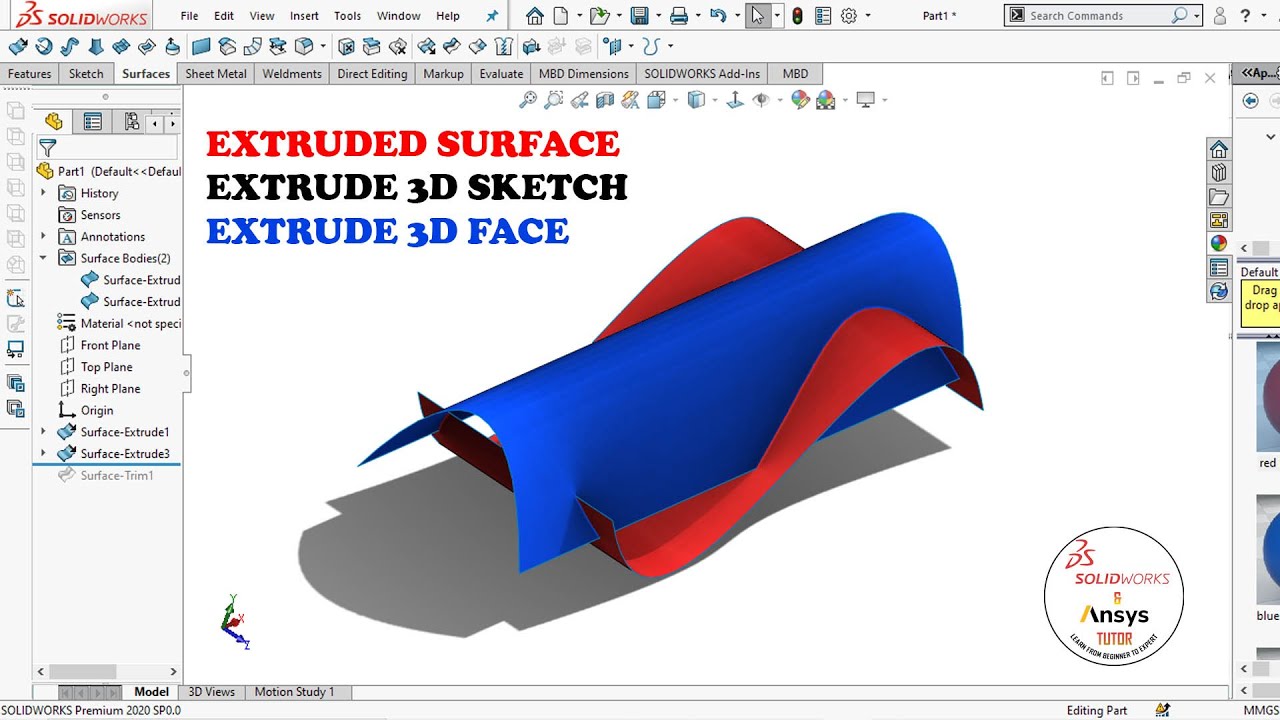
Task: Open the Tools menu
Action: click(x=347, y=16)
